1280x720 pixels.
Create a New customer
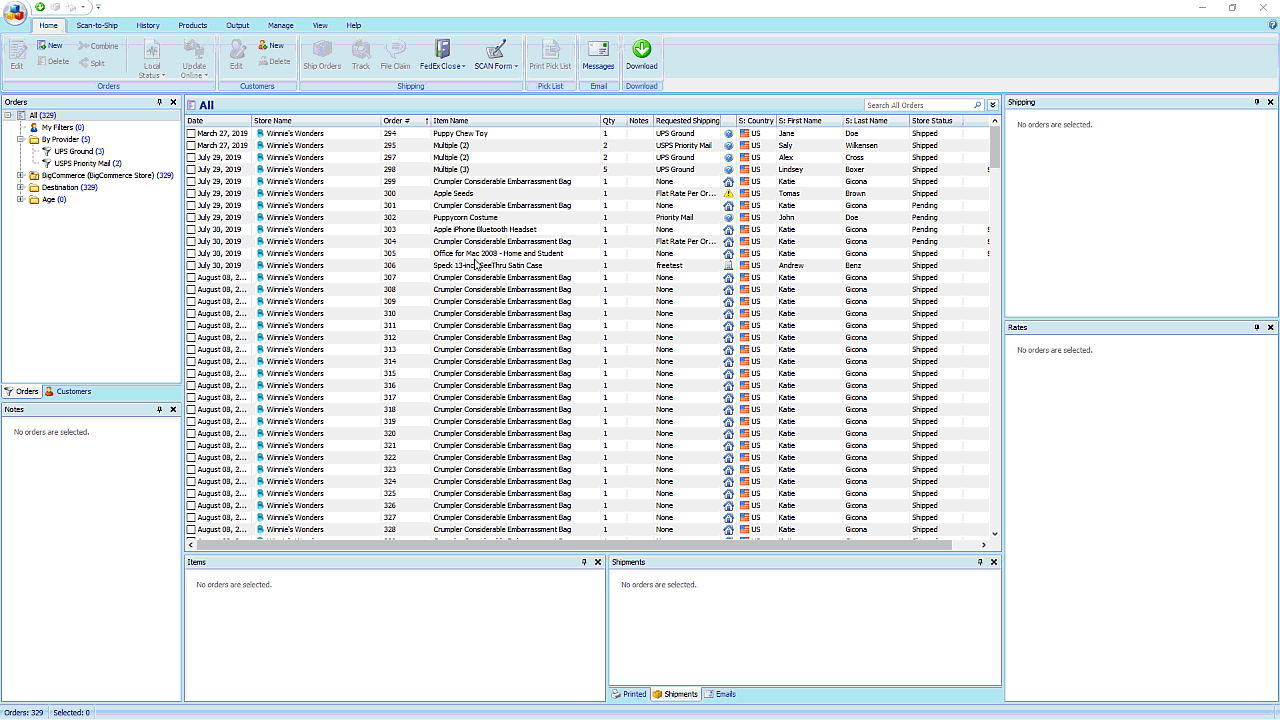[x=270, y=46]
